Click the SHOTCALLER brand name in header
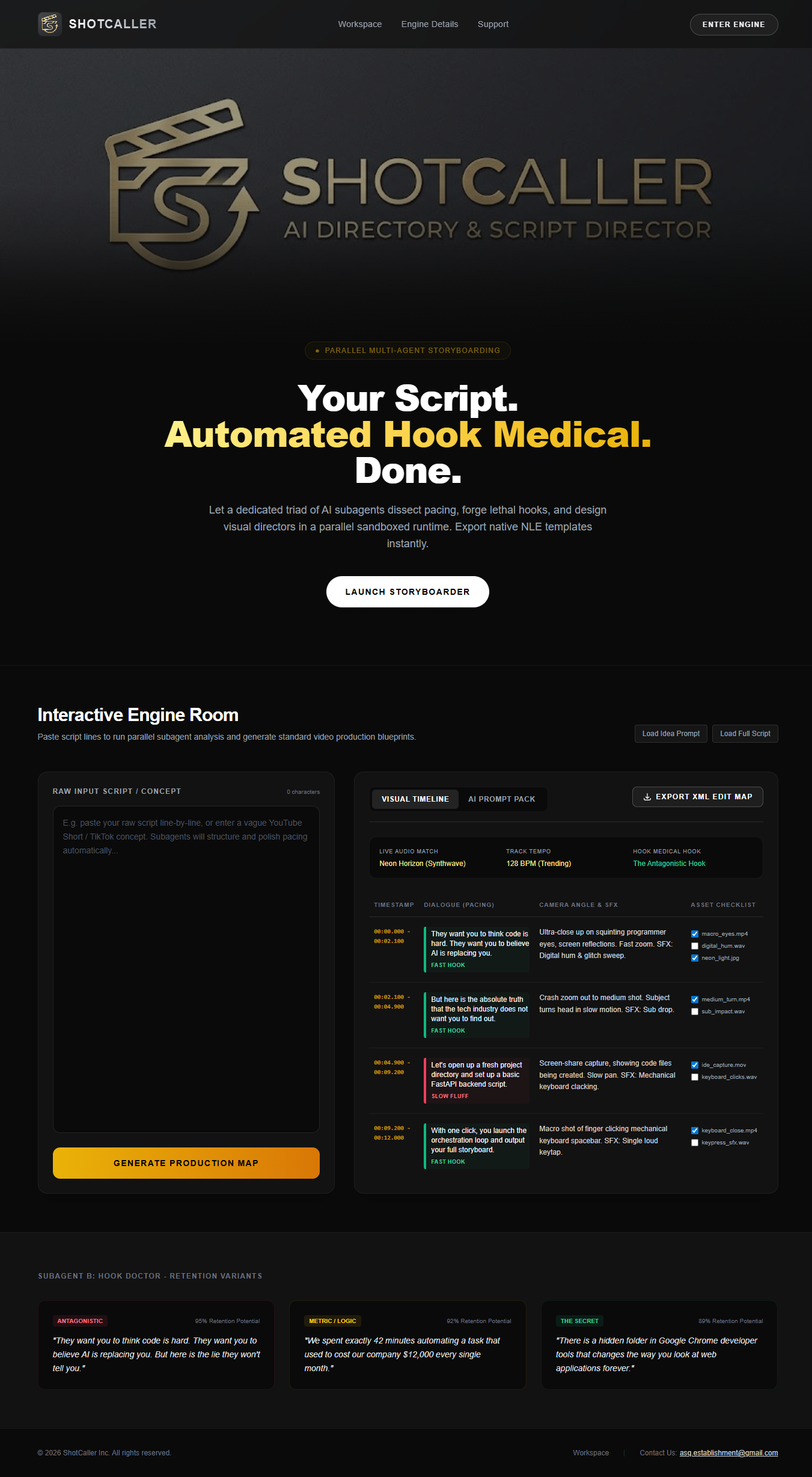Image resolution: width=812 pixels, height=1477 pixels. [112, 24]
